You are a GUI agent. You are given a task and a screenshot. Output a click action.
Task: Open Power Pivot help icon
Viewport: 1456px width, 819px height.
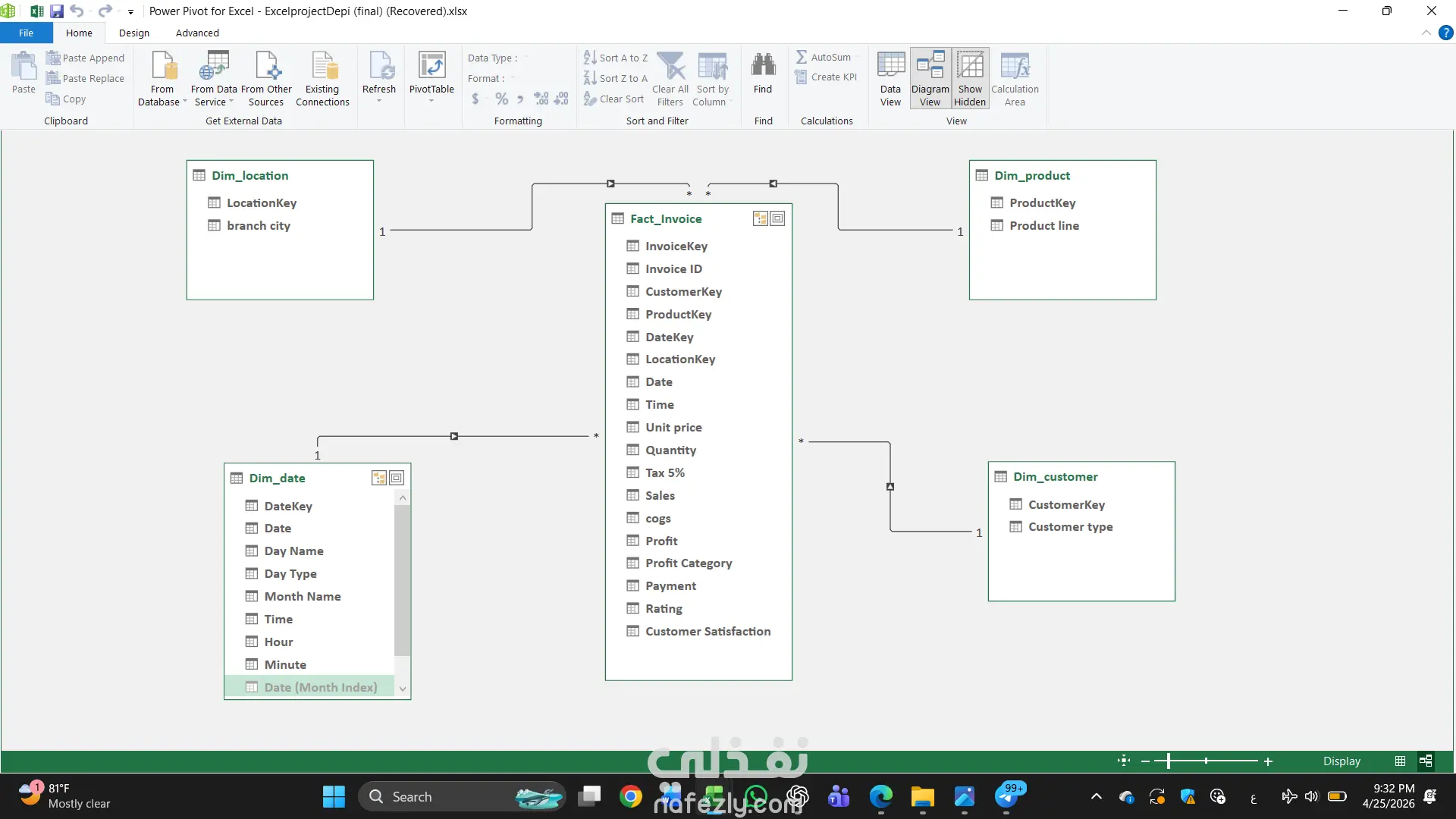pyautogui.click(x=1446, y=33)
